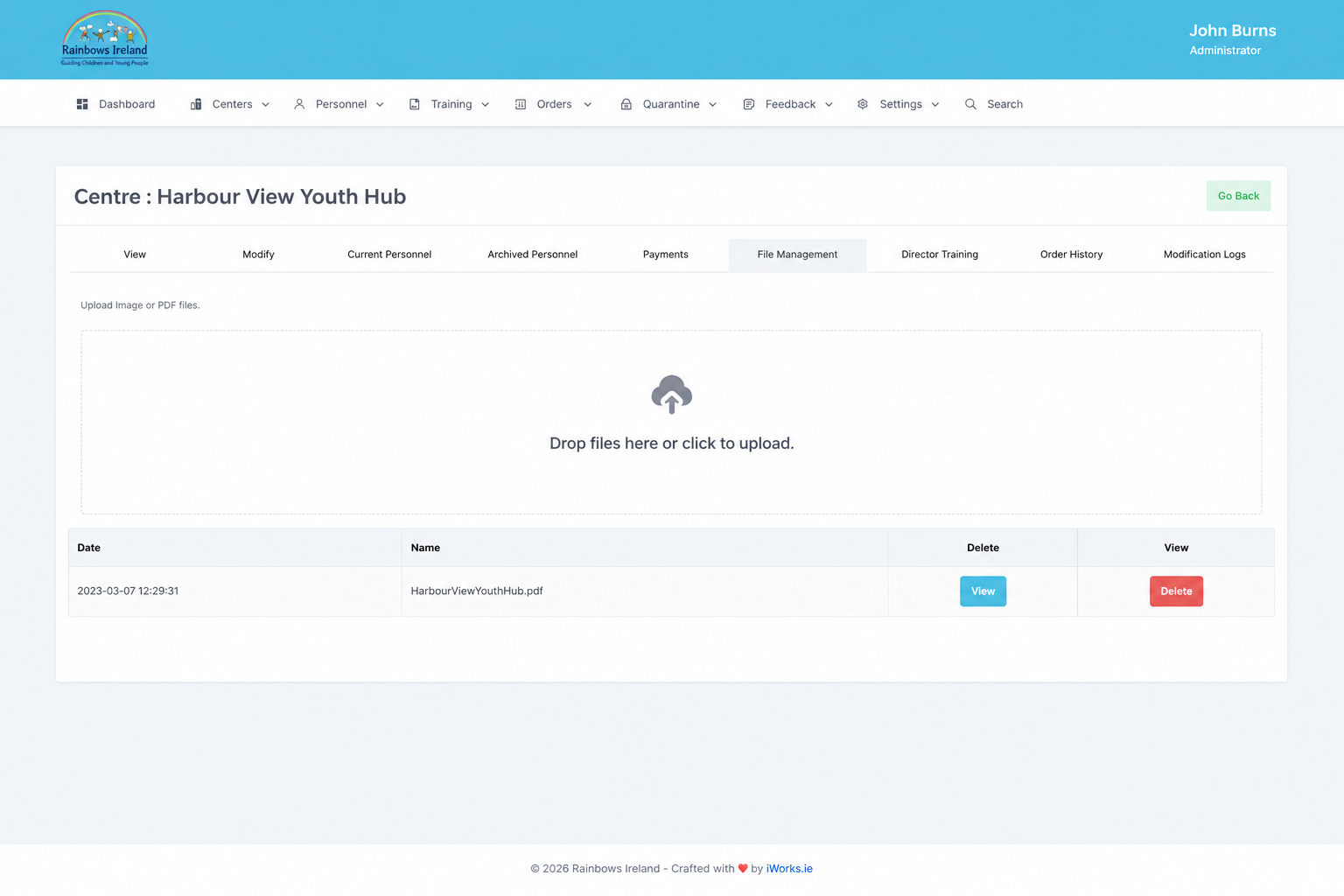Click the Training document icon
The height and width of the screenshot is (896, 1344).
click(x=415, y=104)
